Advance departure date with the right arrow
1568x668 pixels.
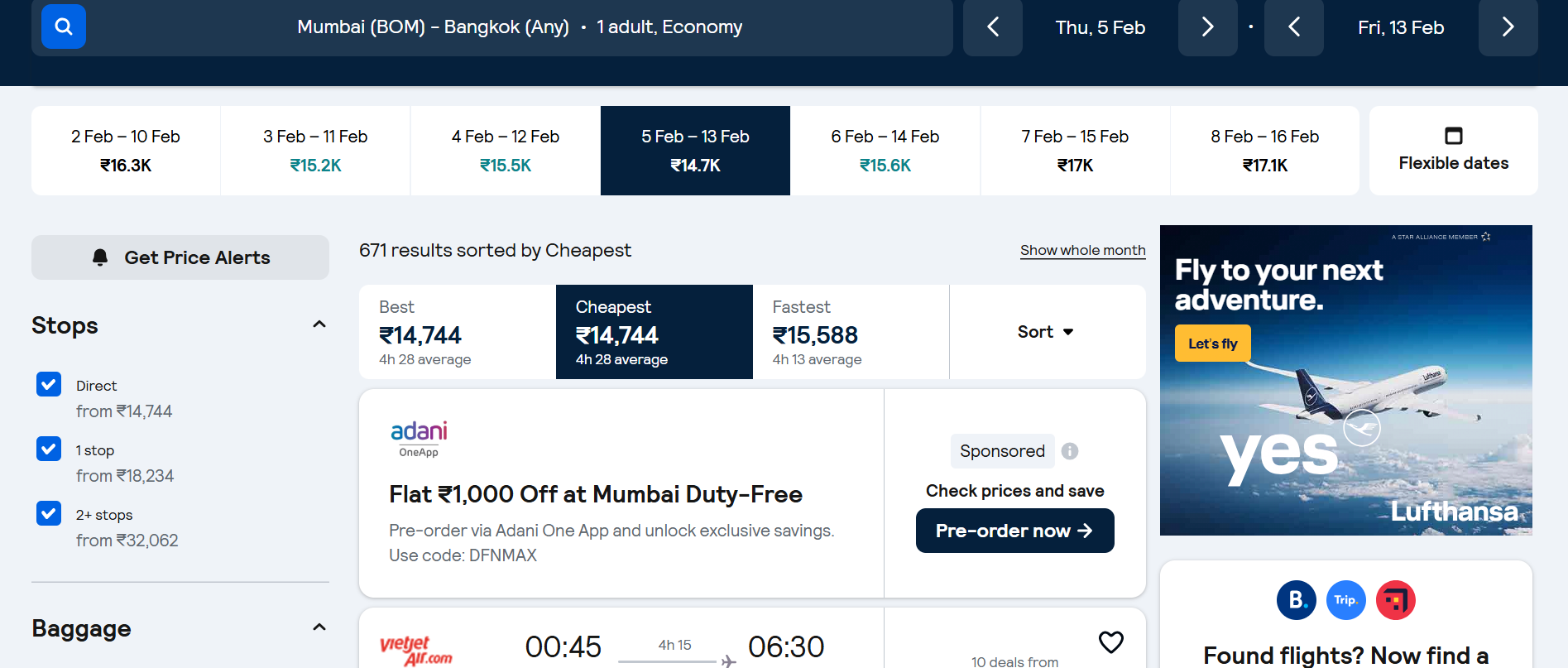[x=1207, y=27]
